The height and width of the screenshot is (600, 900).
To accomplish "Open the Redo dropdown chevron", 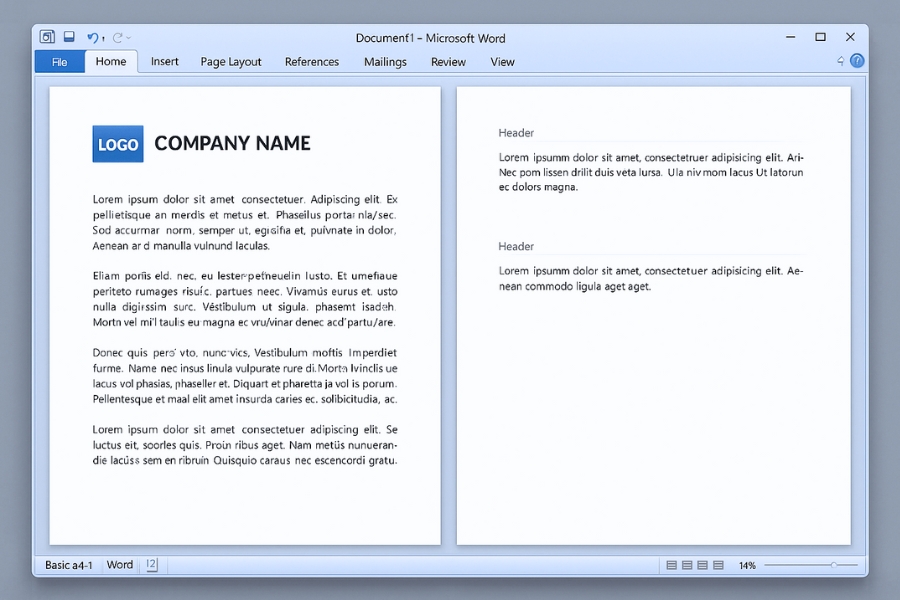I will pos(129,38).
